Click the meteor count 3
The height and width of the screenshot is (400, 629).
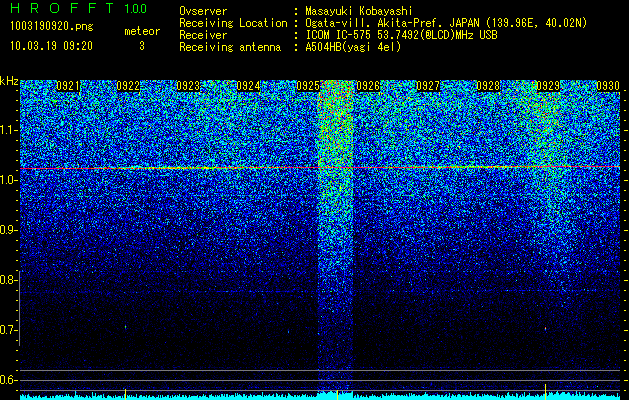click(x=142, y=46)
